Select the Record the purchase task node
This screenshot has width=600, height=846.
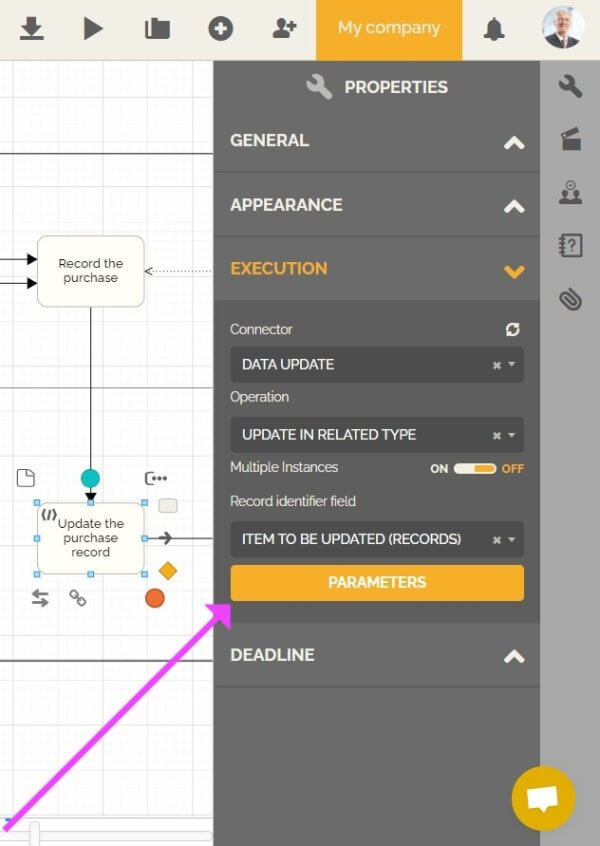coord(91,271)
